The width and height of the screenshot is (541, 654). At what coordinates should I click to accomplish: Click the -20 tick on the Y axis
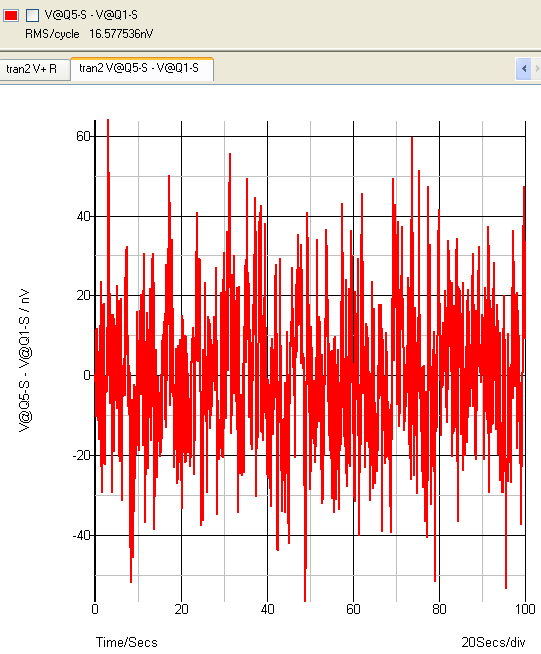[82, 455]
